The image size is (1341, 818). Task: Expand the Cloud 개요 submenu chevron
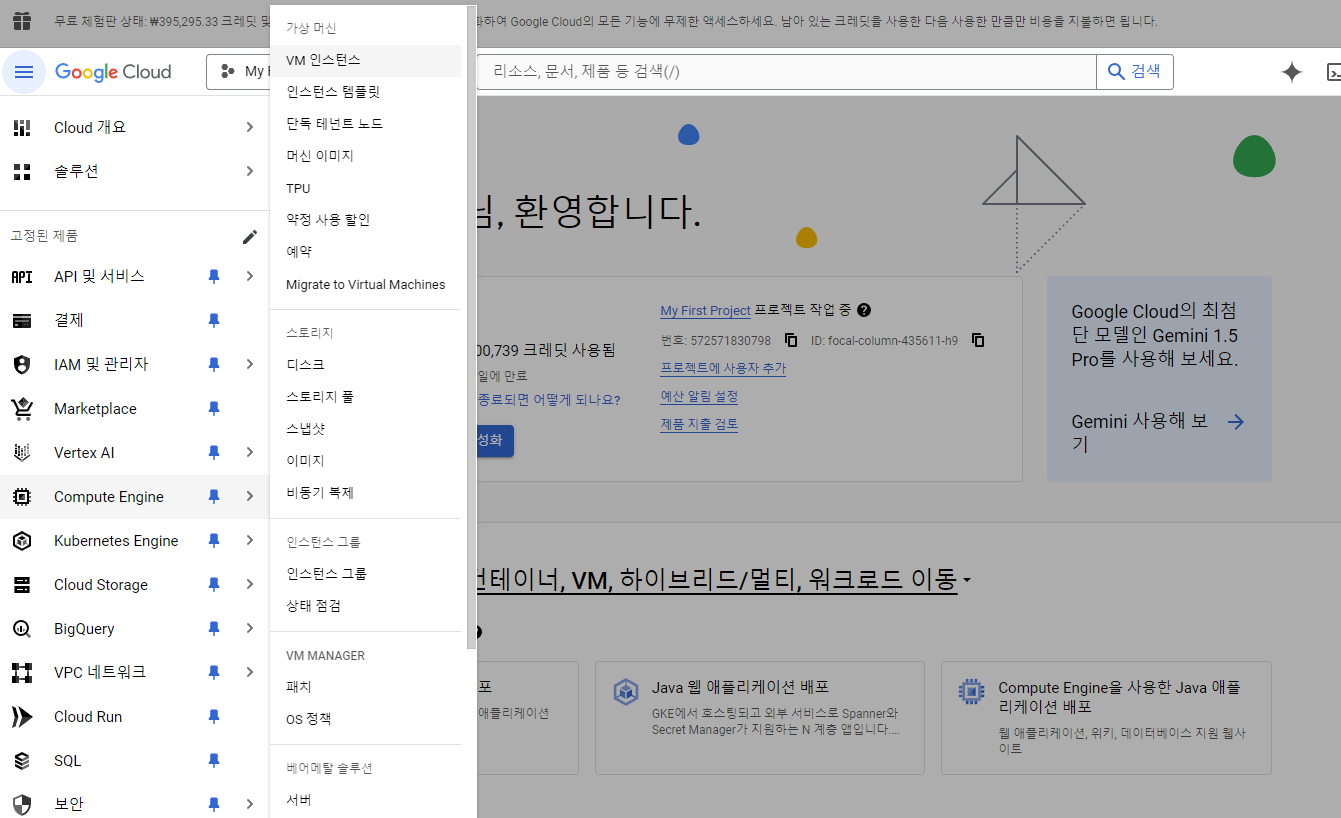click(x=250, y=128)
